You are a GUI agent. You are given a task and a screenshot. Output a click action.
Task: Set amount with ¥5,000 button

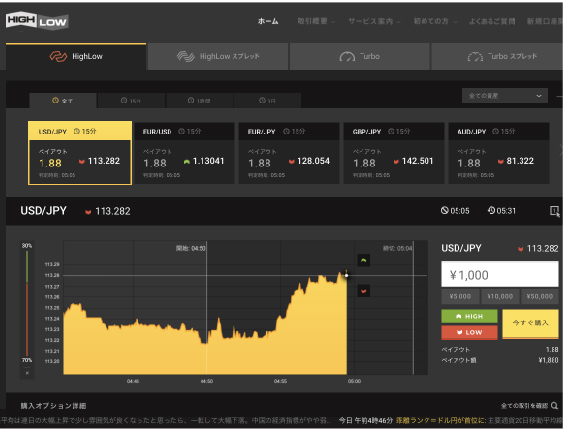(460, 297)
